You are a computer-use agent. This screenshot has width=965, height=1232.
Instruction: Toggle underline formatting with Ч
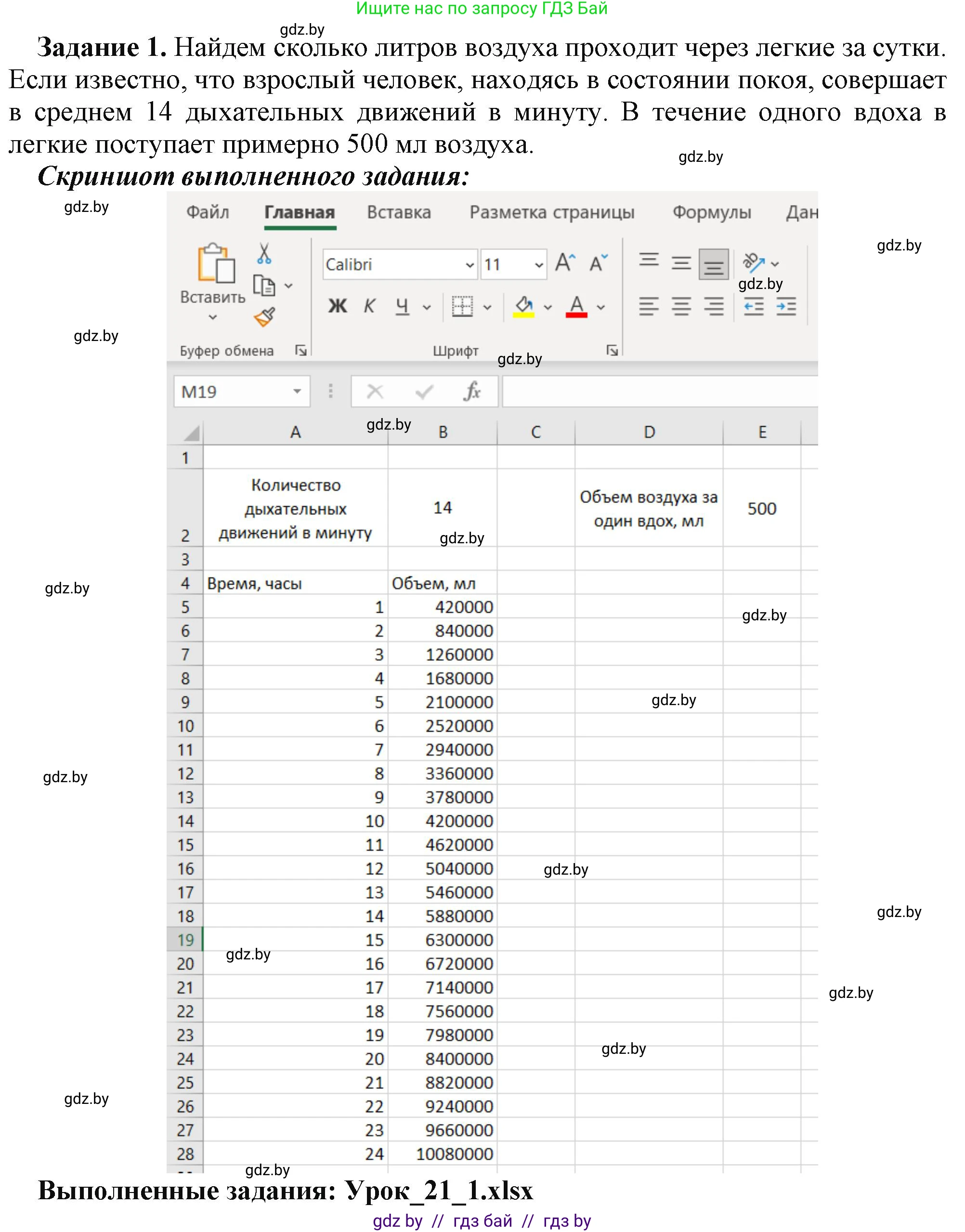tap(402, 306)
